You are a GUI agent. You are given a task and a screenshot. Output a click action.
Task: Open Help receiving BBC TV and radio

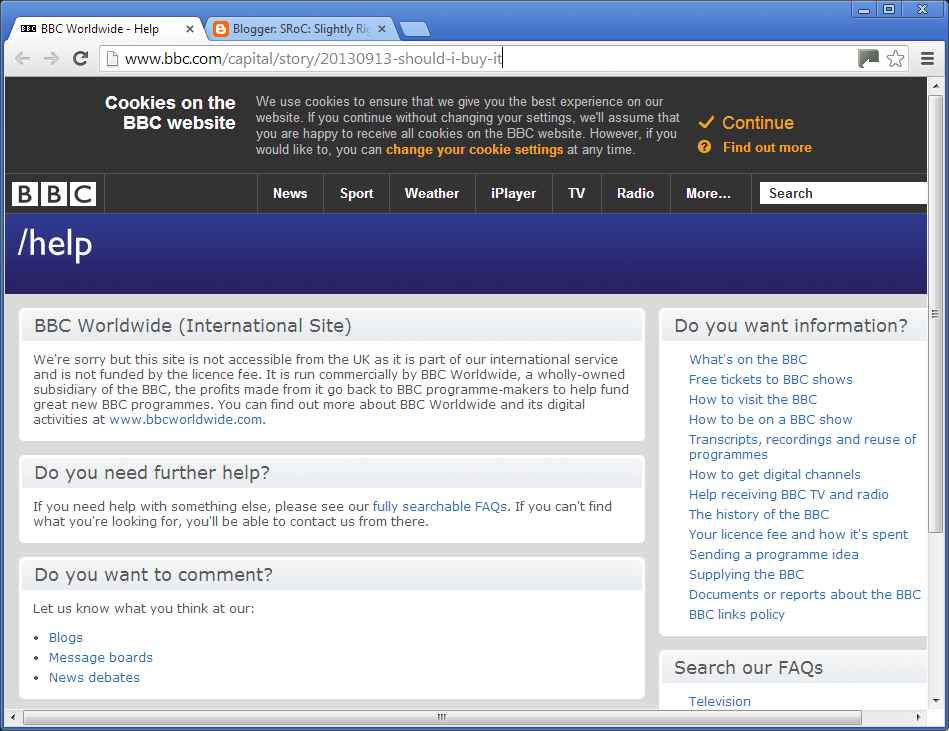(789, 494)
